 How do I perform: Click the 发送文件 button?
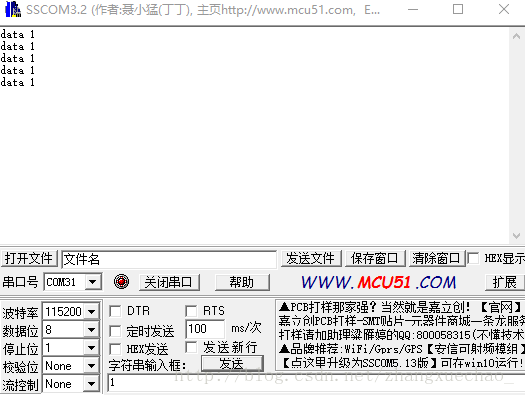click(311, 258)
